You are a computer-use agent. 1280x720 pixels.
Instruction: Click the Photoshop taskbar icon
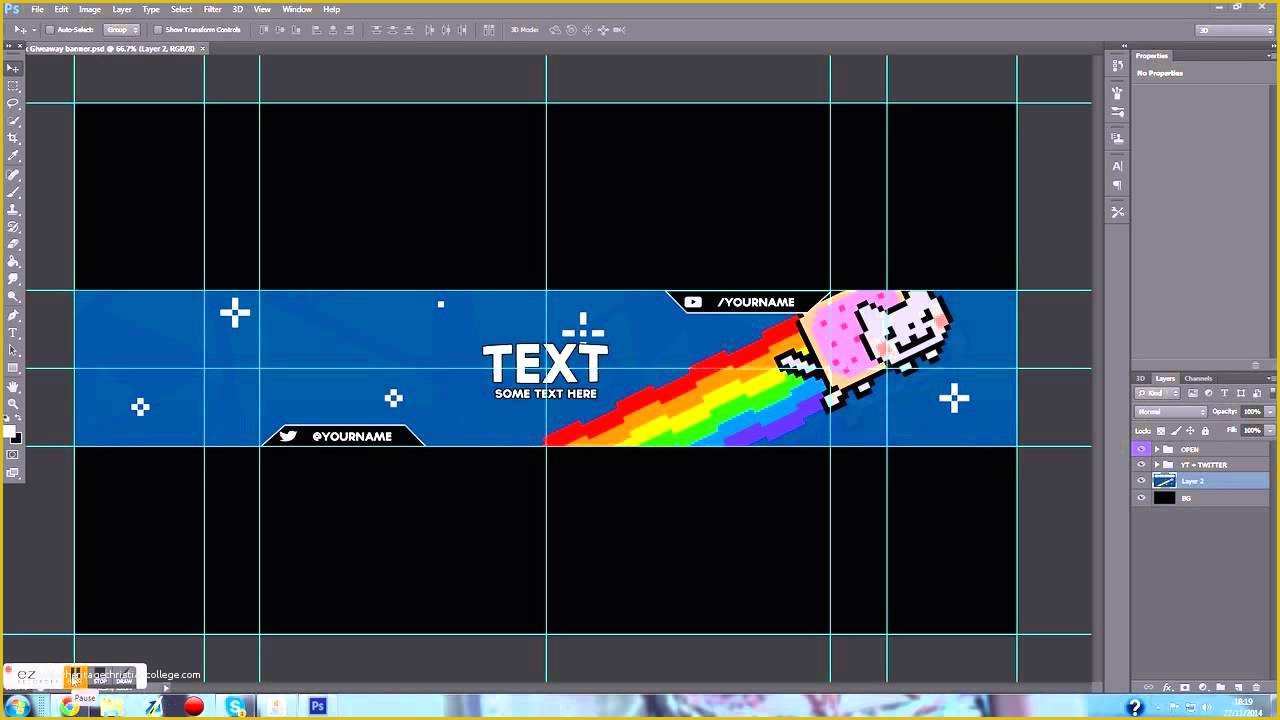click(x=317, y=707)
